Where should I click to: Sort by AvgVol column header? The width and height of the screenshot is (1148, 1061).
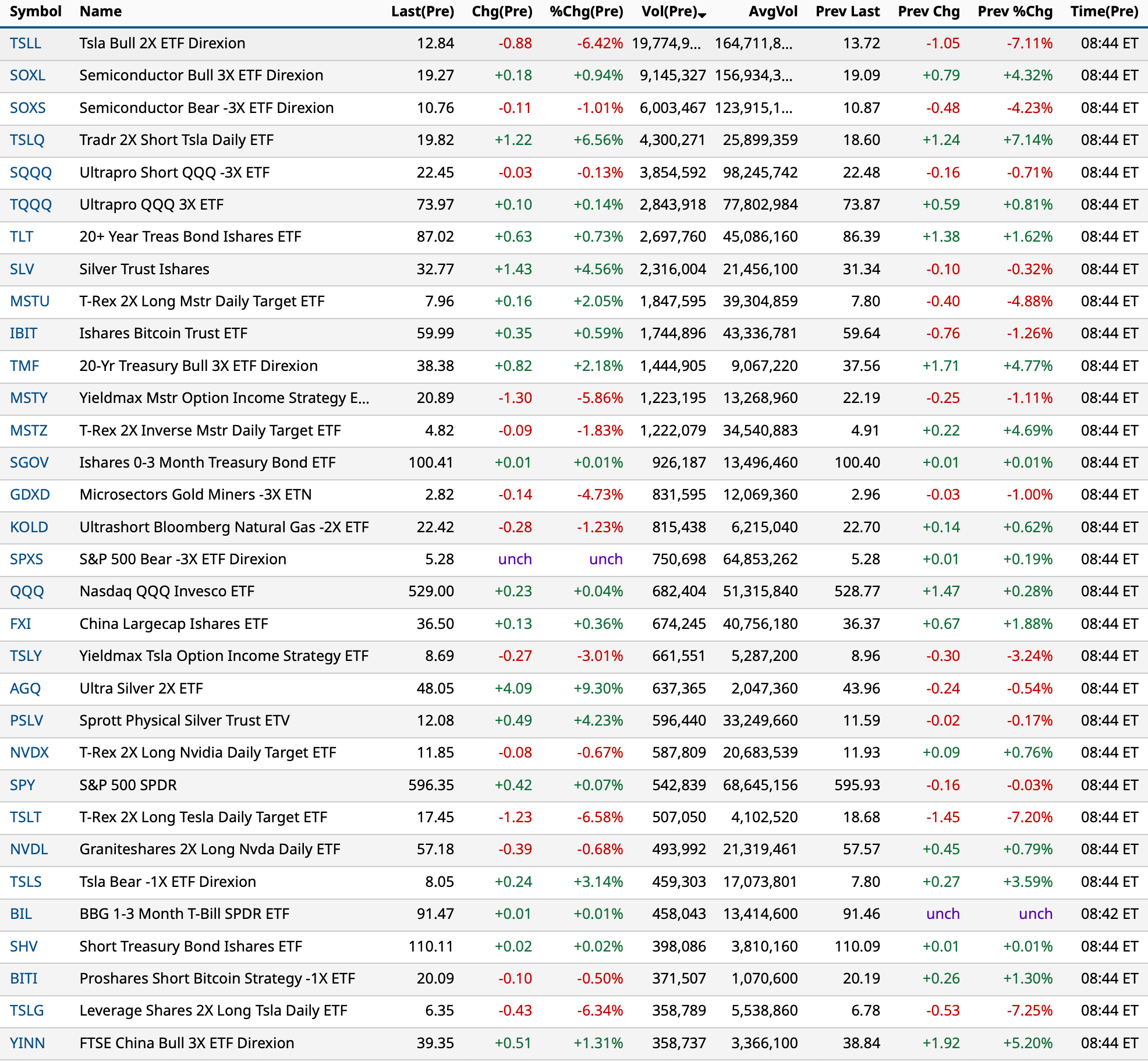click(773, 12)
